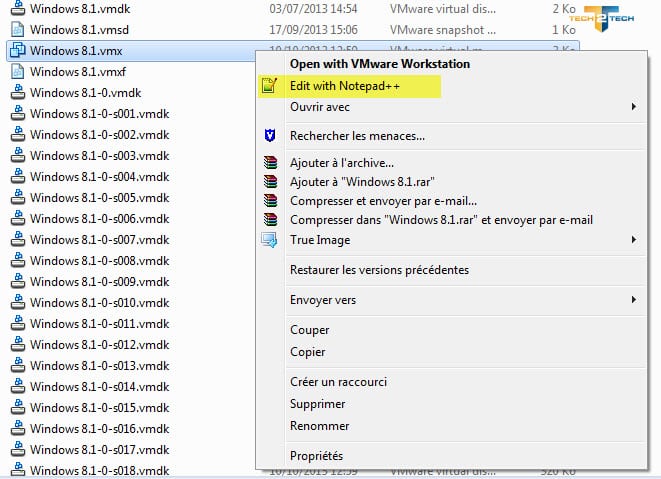The width and height of the screenshot is (661, 479).
Task: Click type text VMware snapshot ...
Action: point(443,30)
